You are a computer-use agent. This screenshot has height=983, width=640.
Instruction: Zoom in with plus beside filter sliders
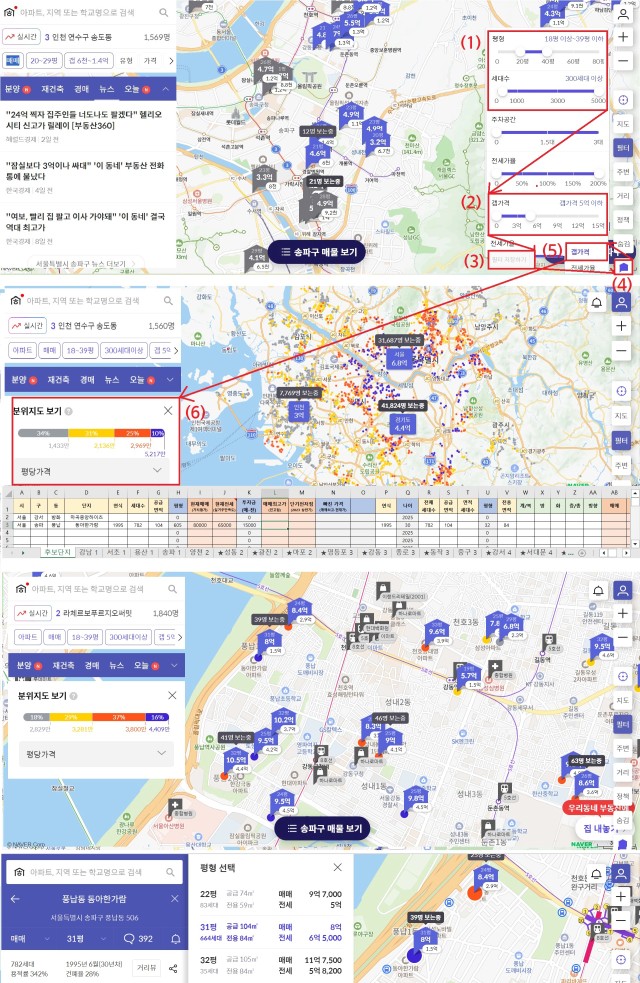[x=623, y=37]
